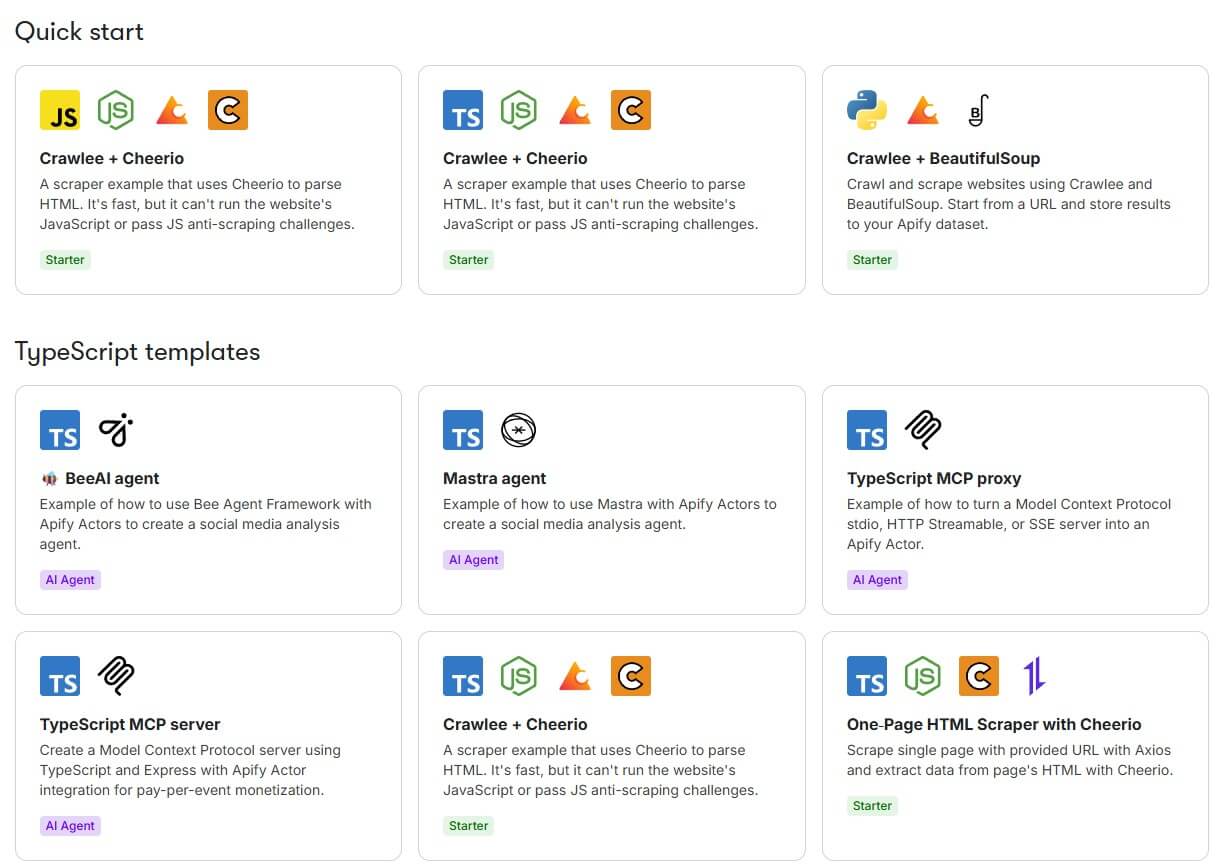This screenshot has width=1228, height=867.
Task: Click Node.js icon in Quick start TypeScript Cheerio card
Action: [519, 110]
